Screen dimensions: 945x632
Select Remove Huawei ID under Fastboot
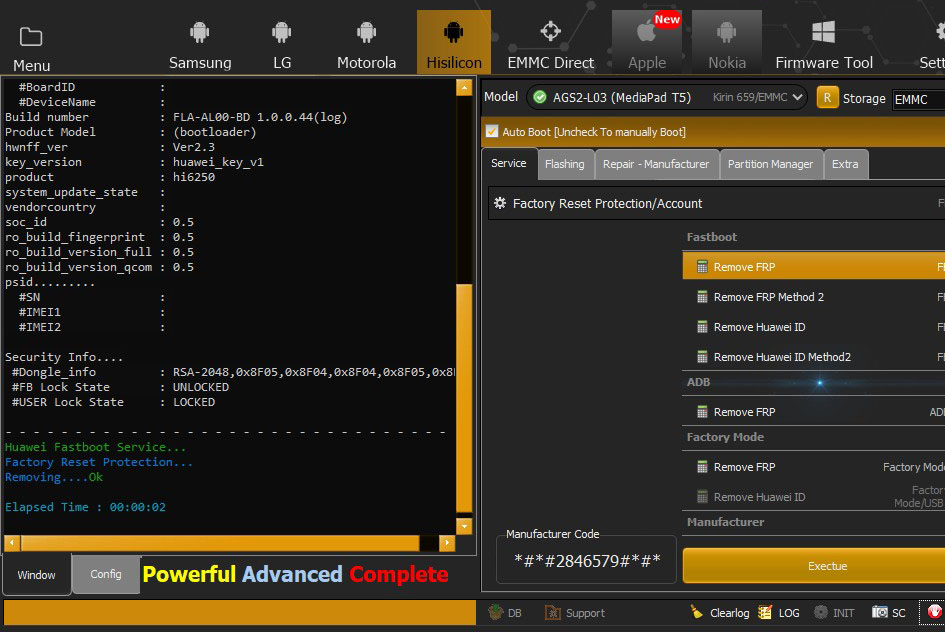coord(759,327)
